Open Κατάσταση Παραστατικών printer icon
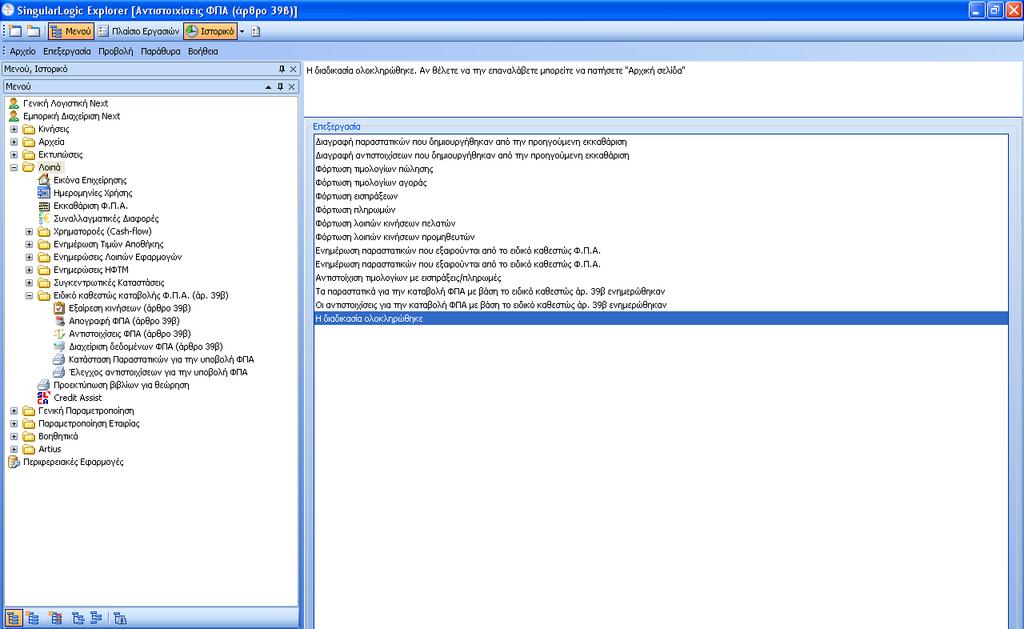The image size is (1024, 629). (x=59, y=359)
